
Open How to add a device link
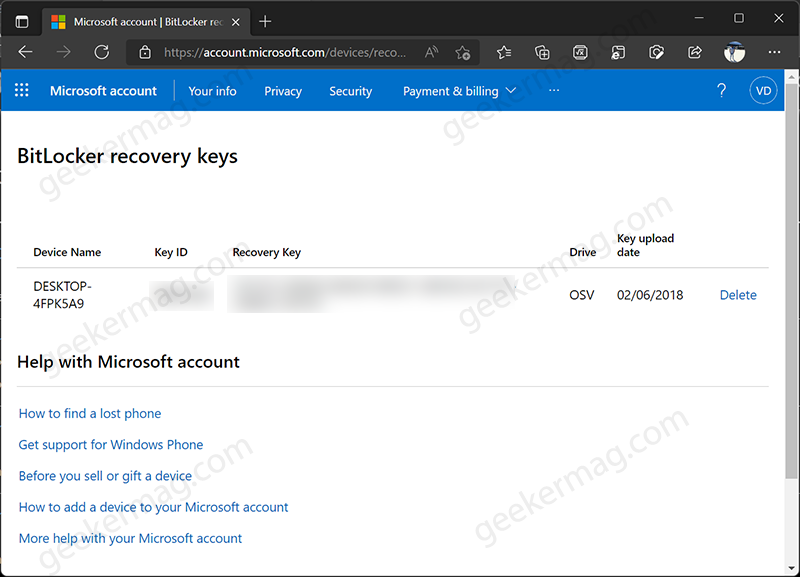(154, 507)
